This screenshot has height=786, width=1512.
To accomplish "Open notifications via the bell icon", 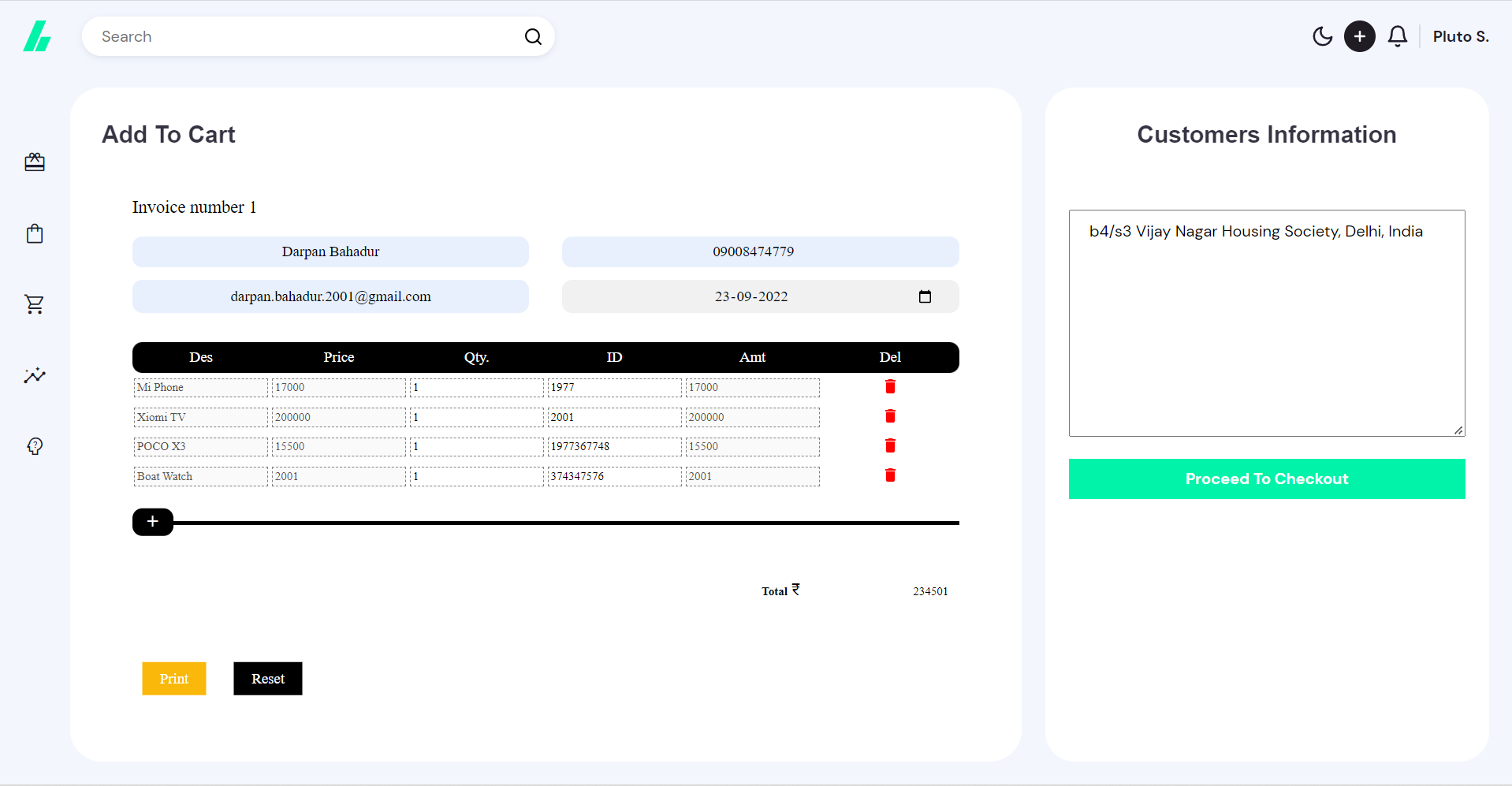I will [x=1397, y=36].
